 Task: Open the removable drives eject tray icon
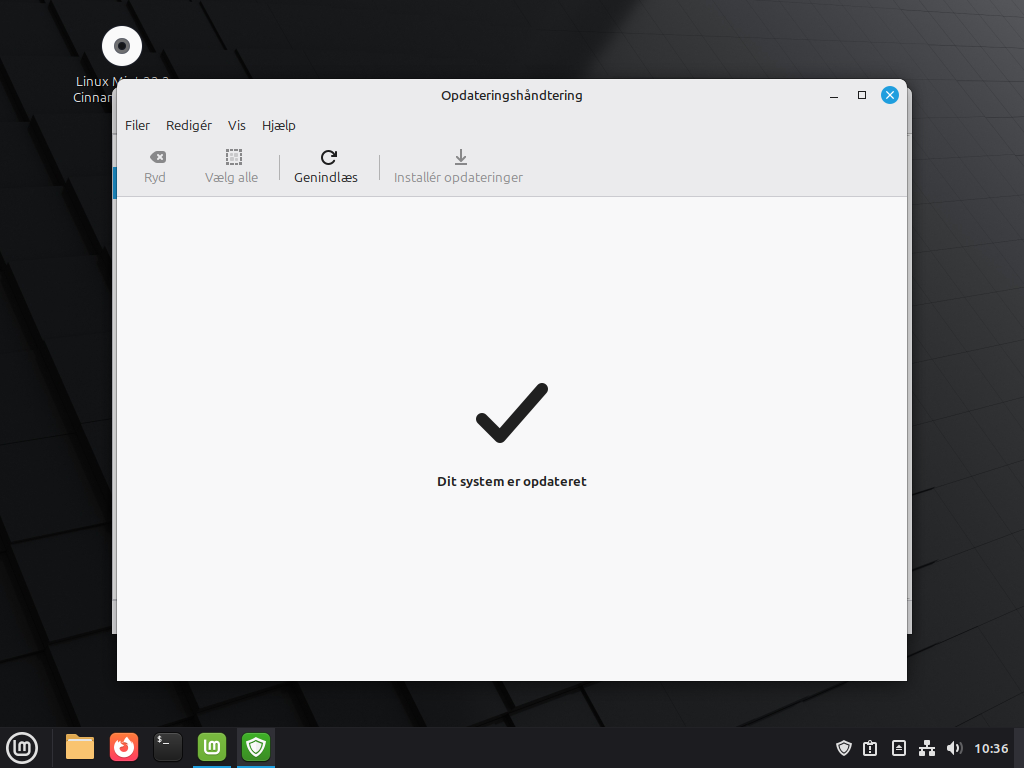[x=899, y=748]
